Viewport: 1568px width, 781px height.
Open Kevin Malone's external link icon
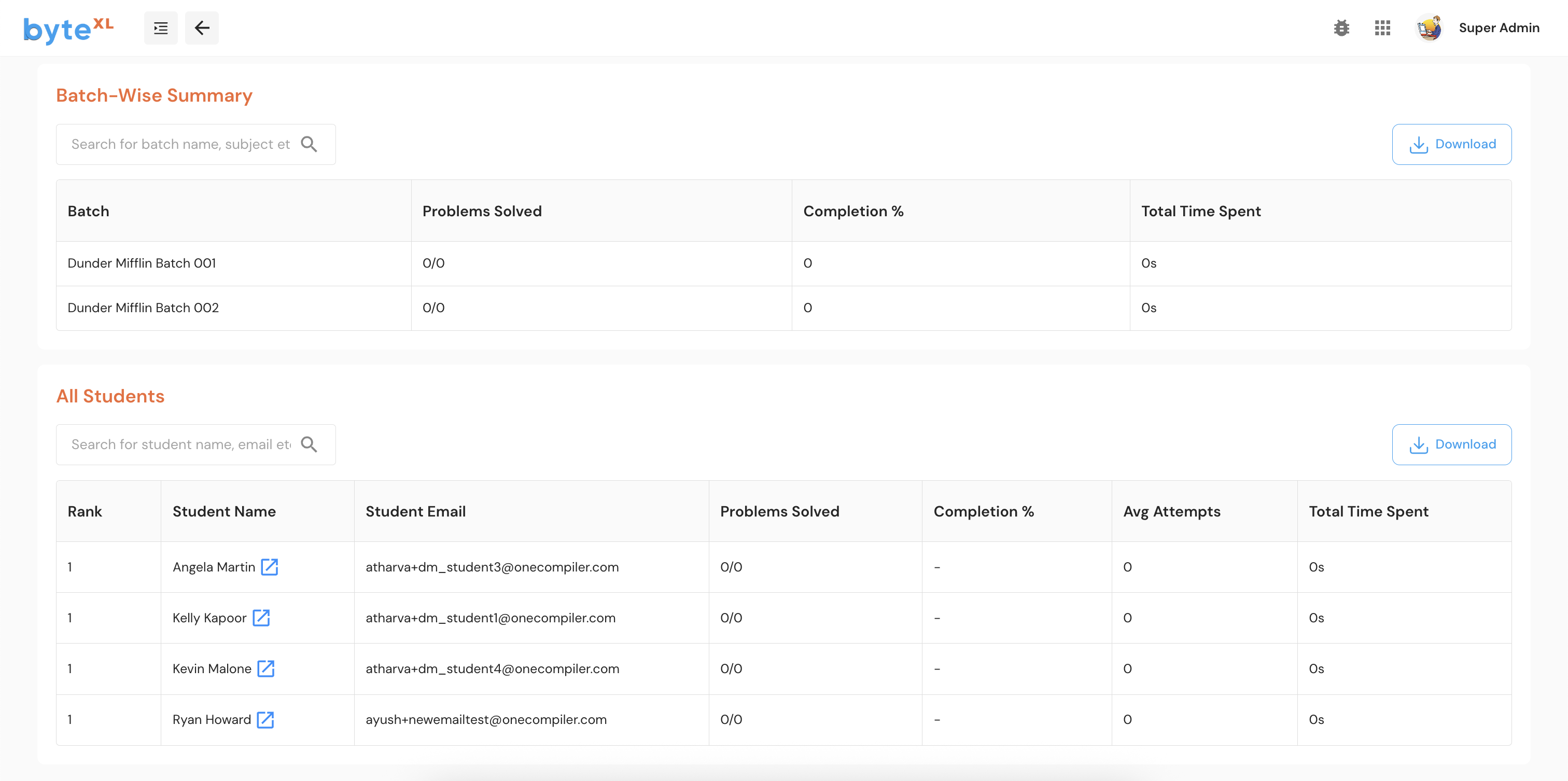[x=266, y=668]
